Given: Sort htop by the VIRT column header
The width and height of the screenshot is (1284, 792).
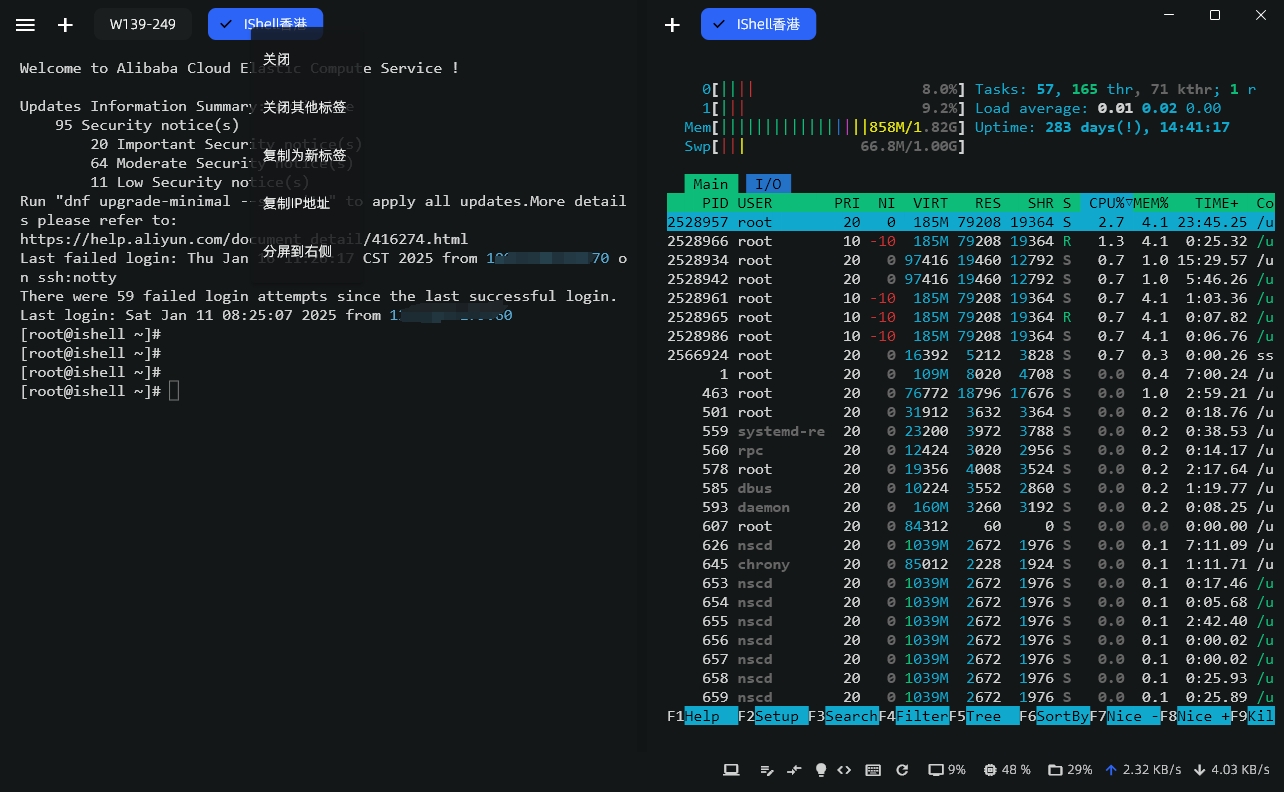Looking at the screenshot, I should [x=931, y=202].
